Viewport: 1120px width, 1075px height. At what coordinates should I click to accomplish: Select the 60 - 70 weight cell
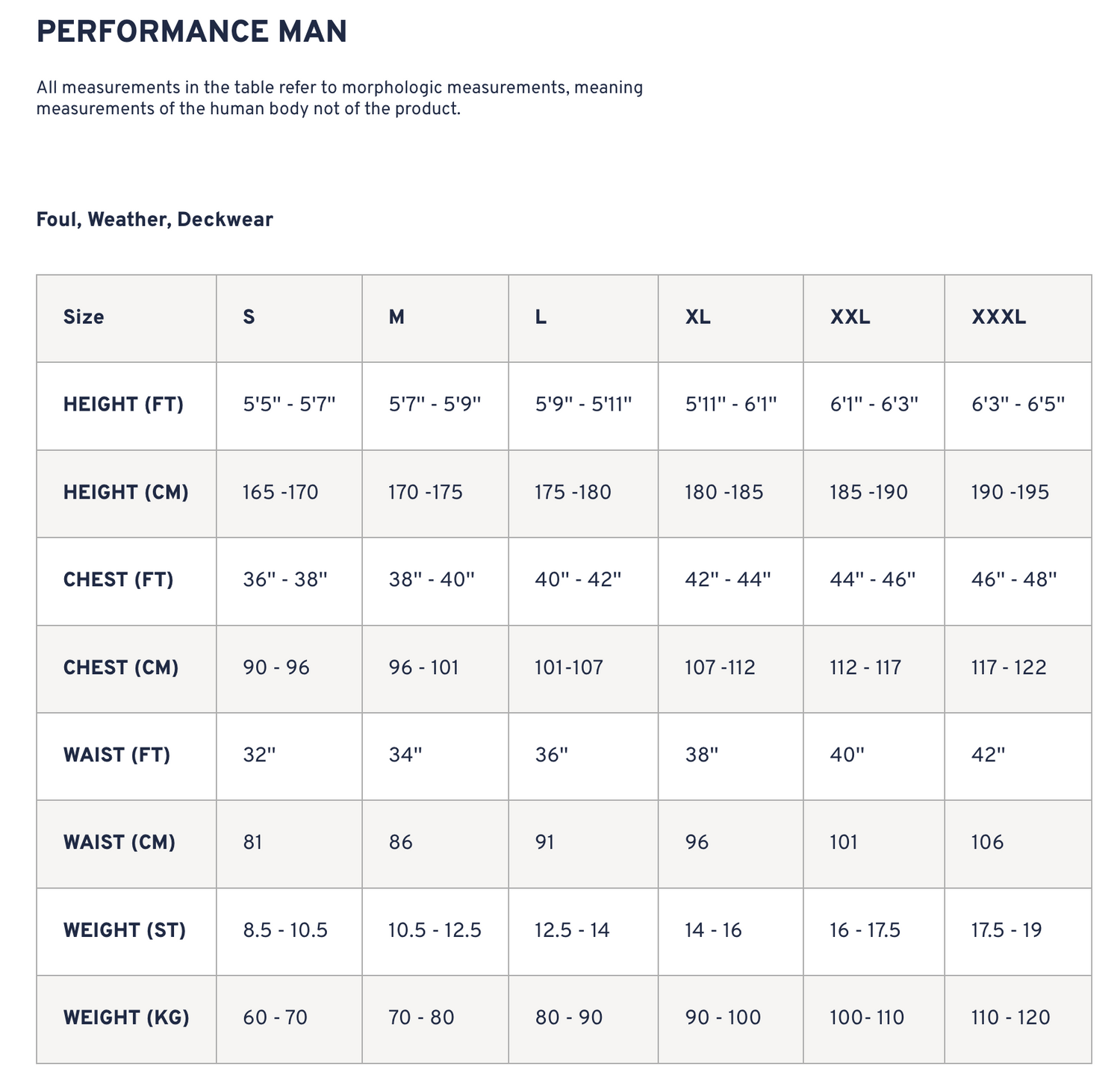coord(275,1018)
